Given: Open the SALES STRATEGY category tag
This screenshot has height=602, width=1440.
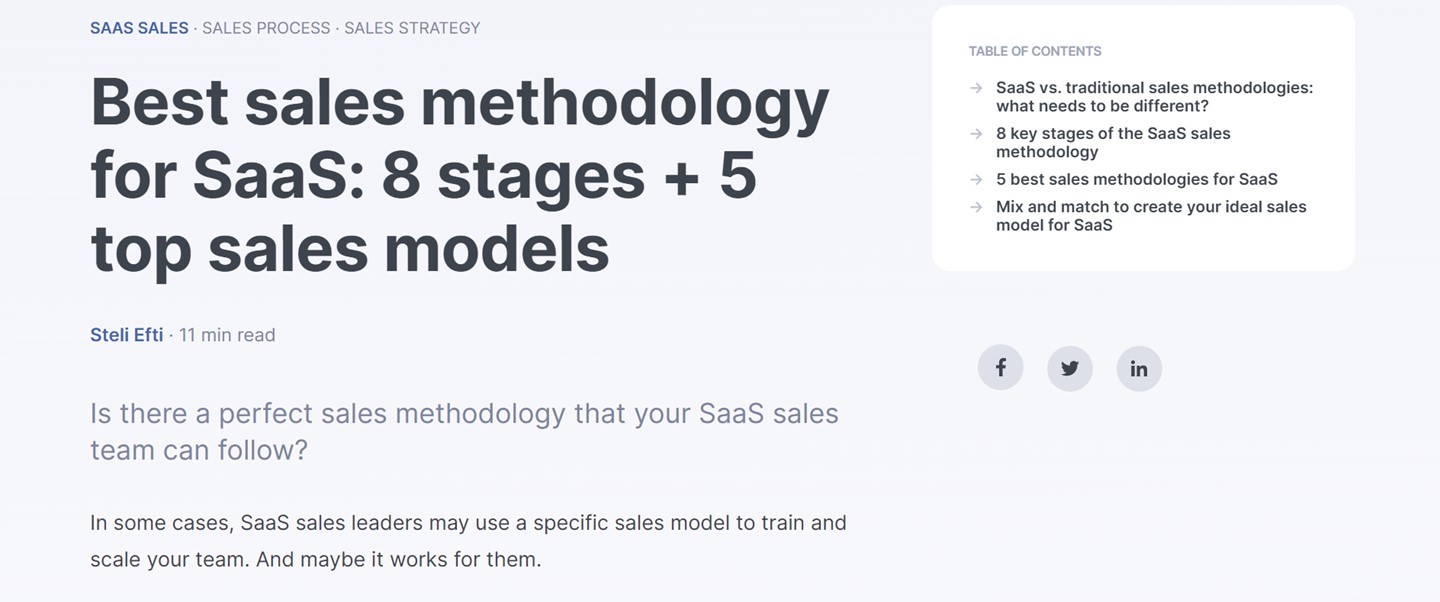Looking at the screenshot, I should pyautogui.click(x=412, y=28).
